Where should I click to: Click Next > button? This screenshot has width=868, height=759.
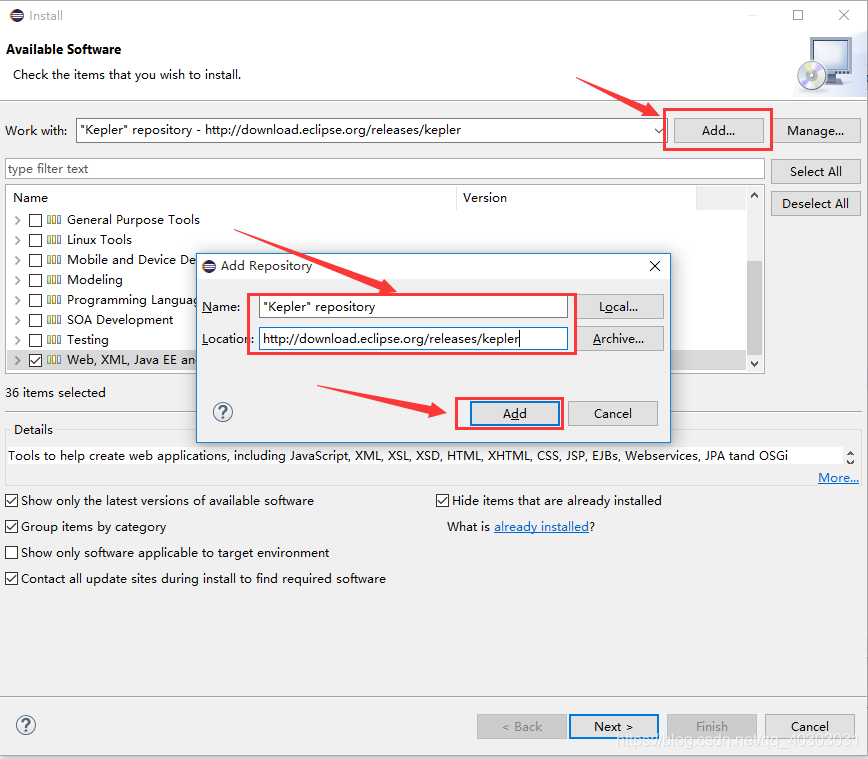[613, 726]
